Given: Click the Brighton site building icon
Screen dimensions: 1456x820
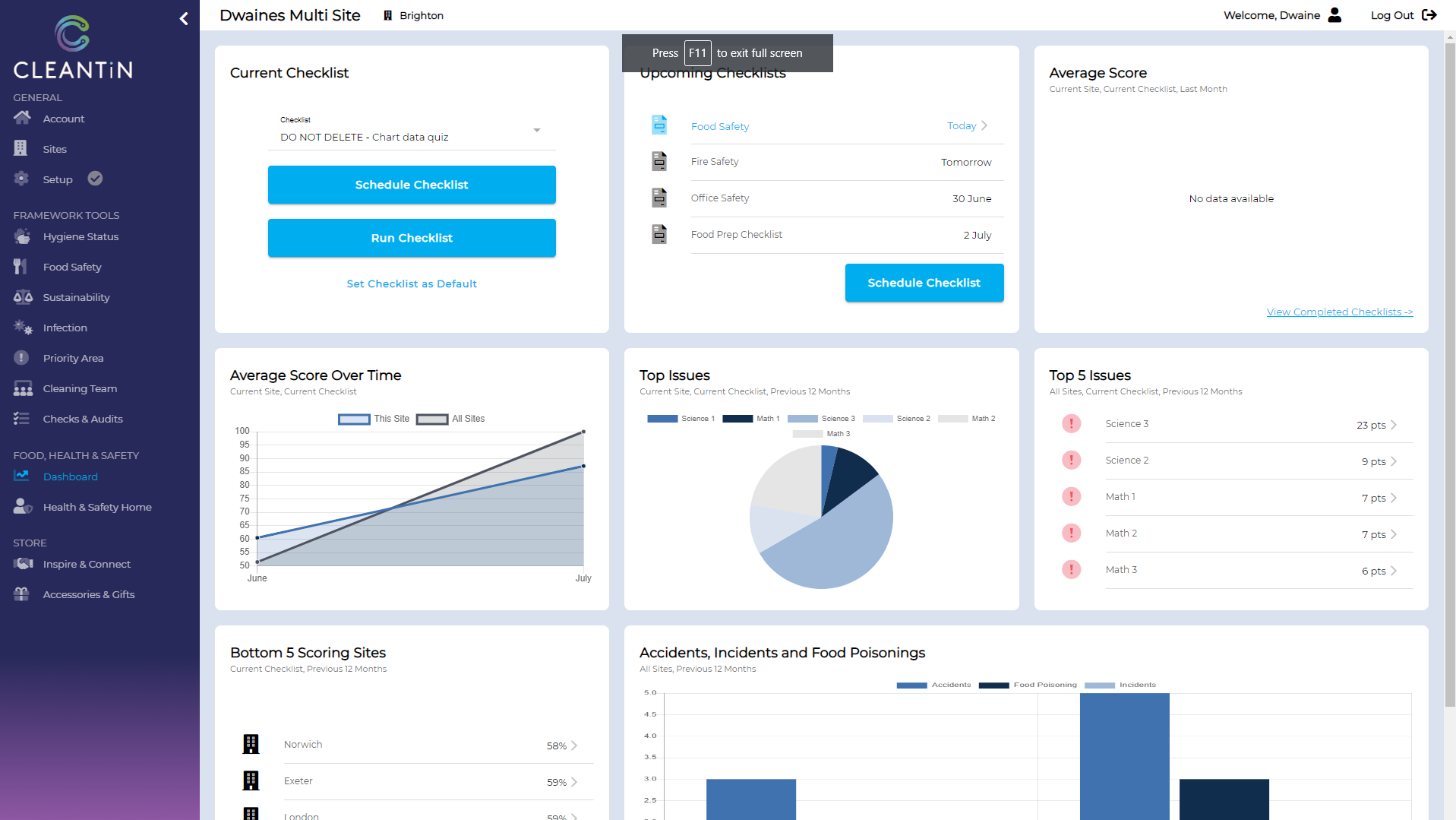Looking at the screenshot, I should (x=387, y=15).
